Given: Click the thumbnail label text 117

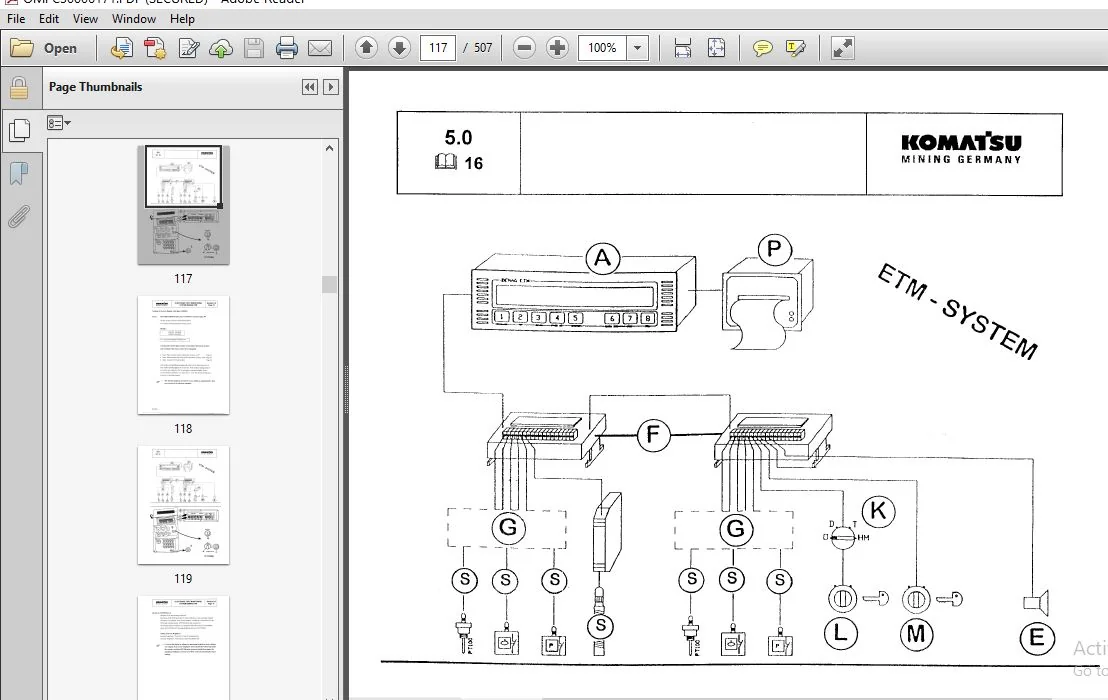Looking at the screenshot, I should point(183,279).
